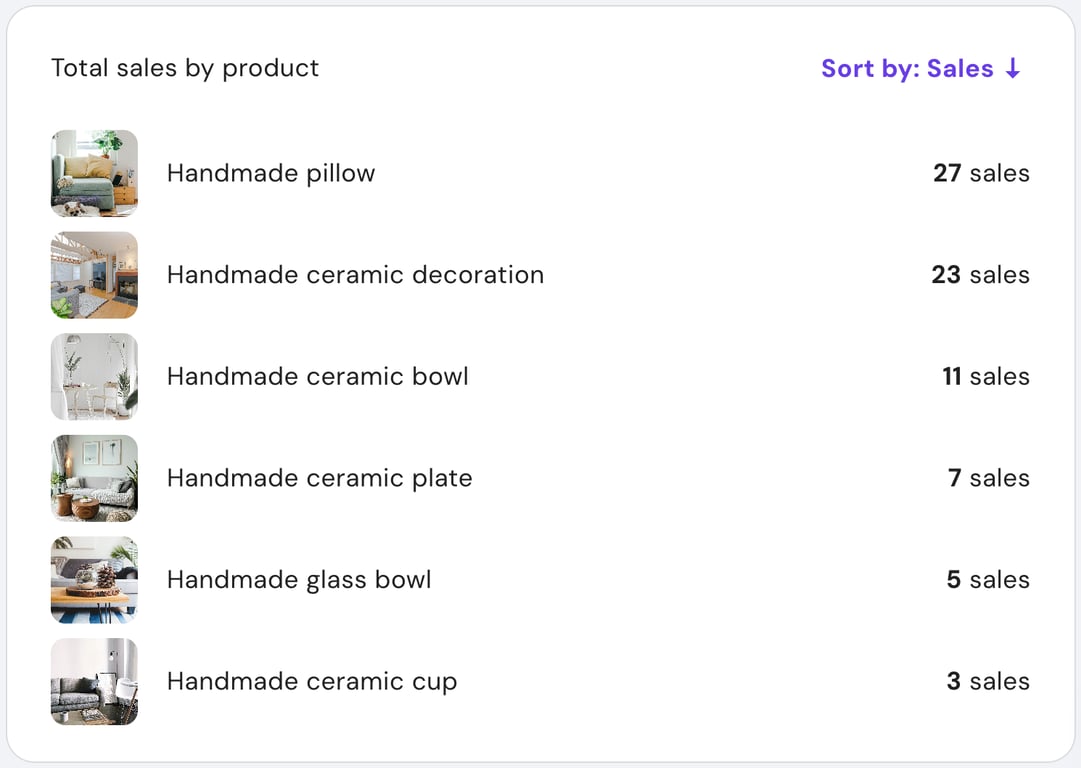Click the Total sales by product heading
Viewport: 1081px width, 768px height.
point(185,68)
